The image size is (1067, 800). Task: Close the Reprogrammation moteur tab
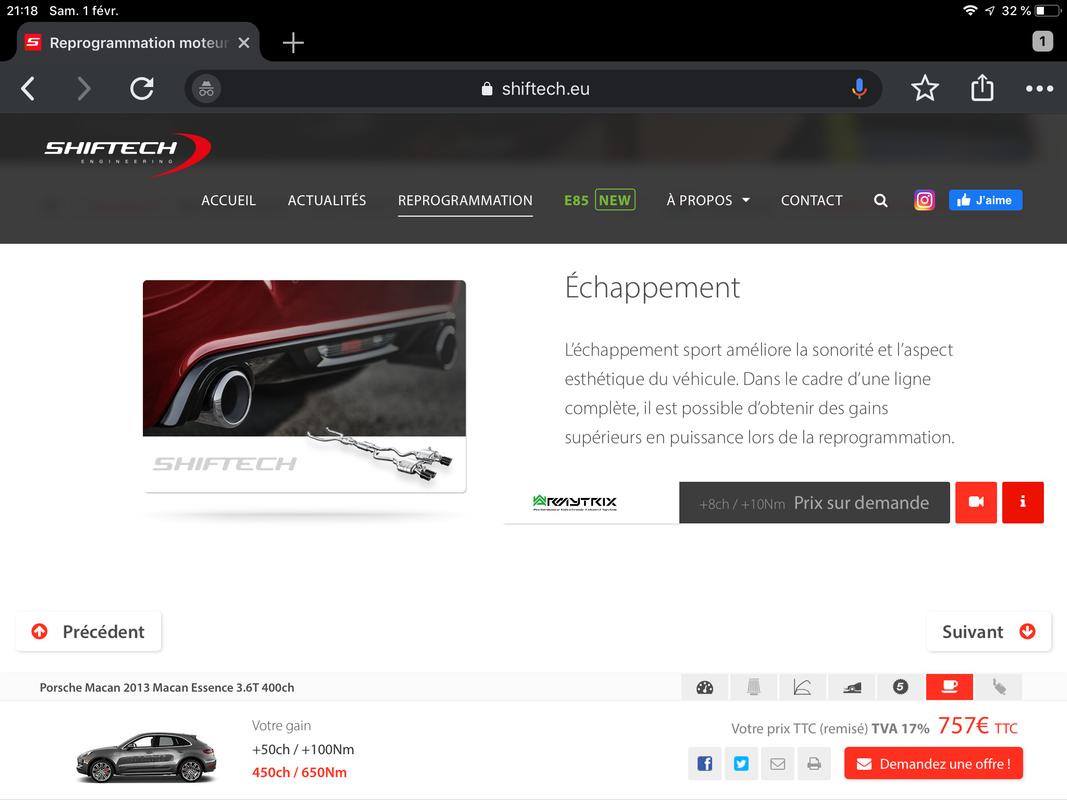[x=244, y=43]
